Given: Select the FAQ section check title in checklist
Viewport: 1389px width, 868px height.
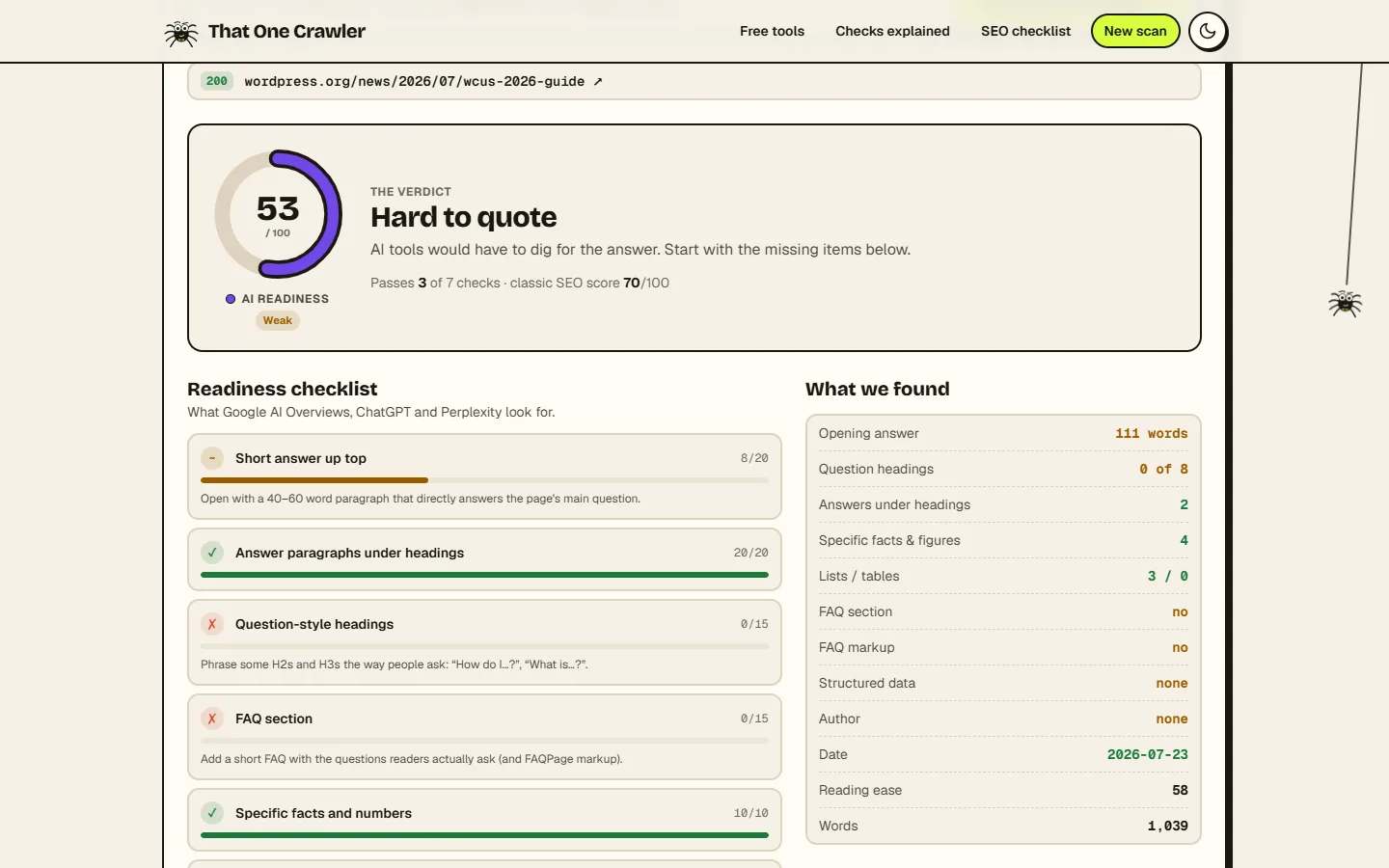Looking at the screenshot, I should (x=274, y=719).
